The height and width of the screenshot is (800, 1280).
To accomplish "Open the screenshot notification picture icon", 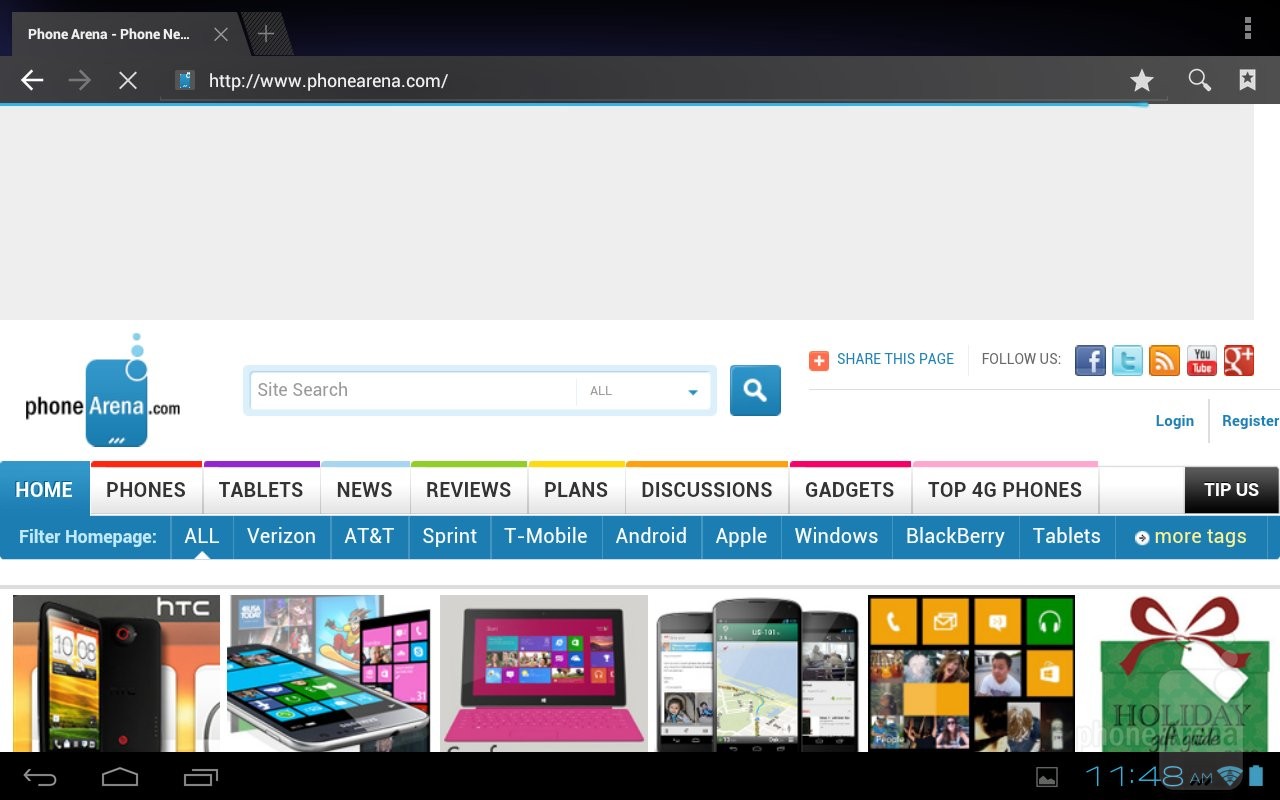I will tap(1047, 777).
